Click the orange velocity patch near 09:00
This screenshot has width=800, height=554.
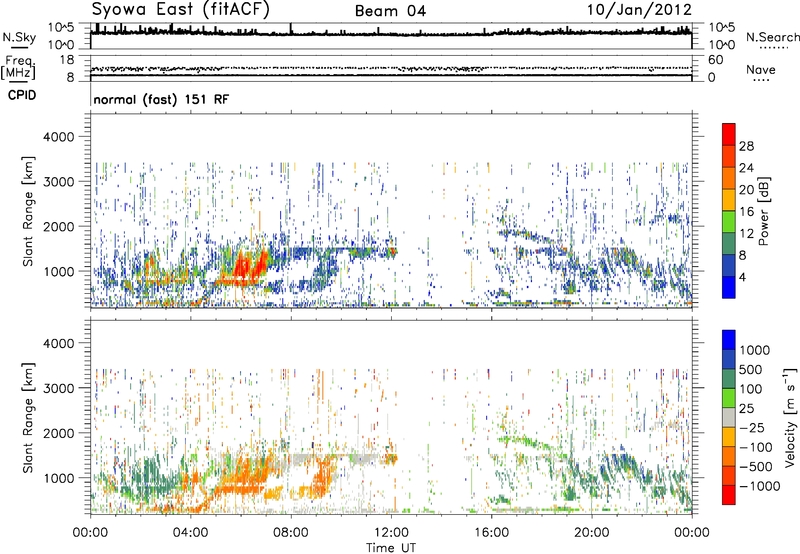(x=322, y=477)
